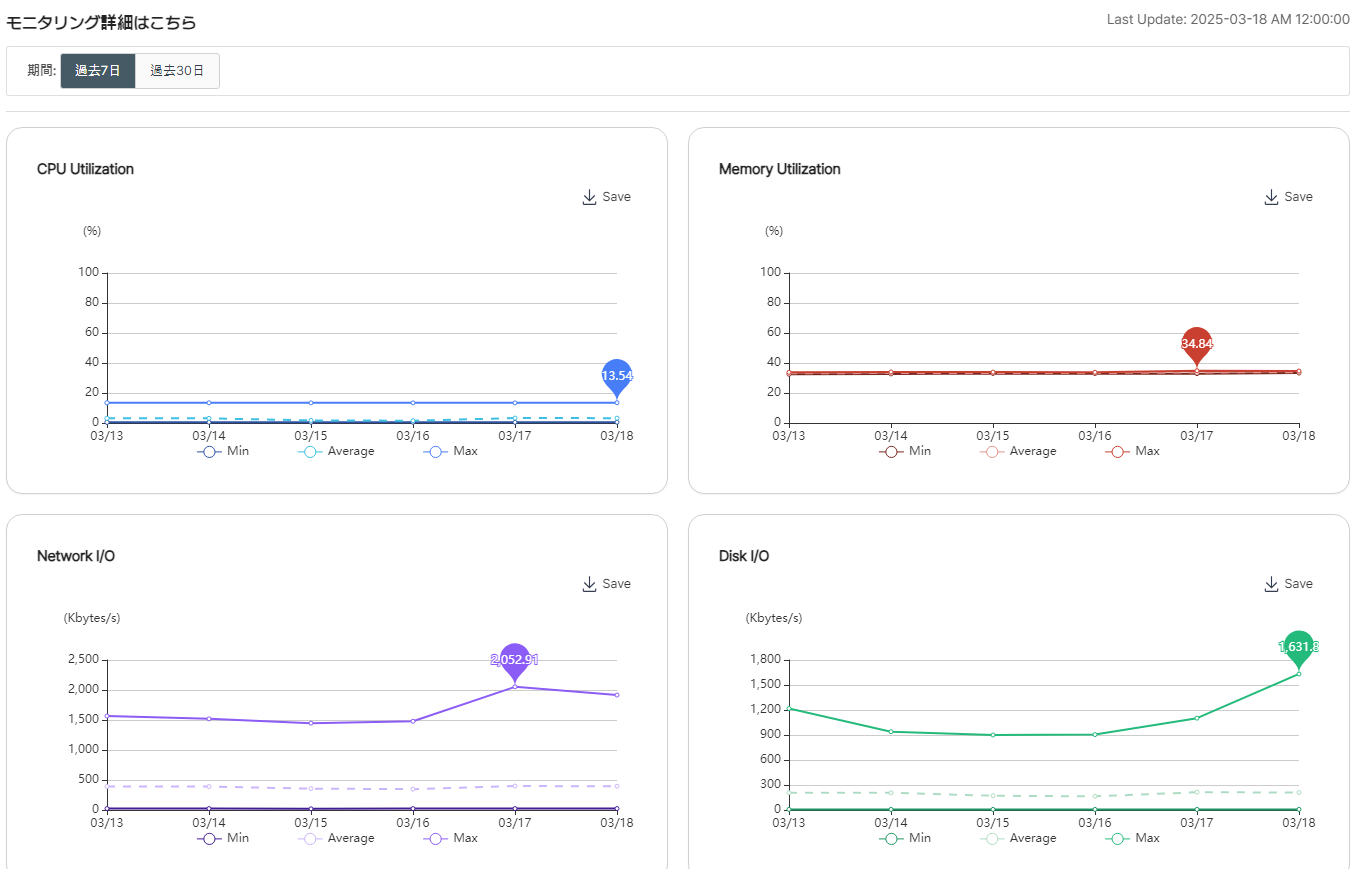
Task: Save the Memory Utilization chart
Action: point(1288,197)
